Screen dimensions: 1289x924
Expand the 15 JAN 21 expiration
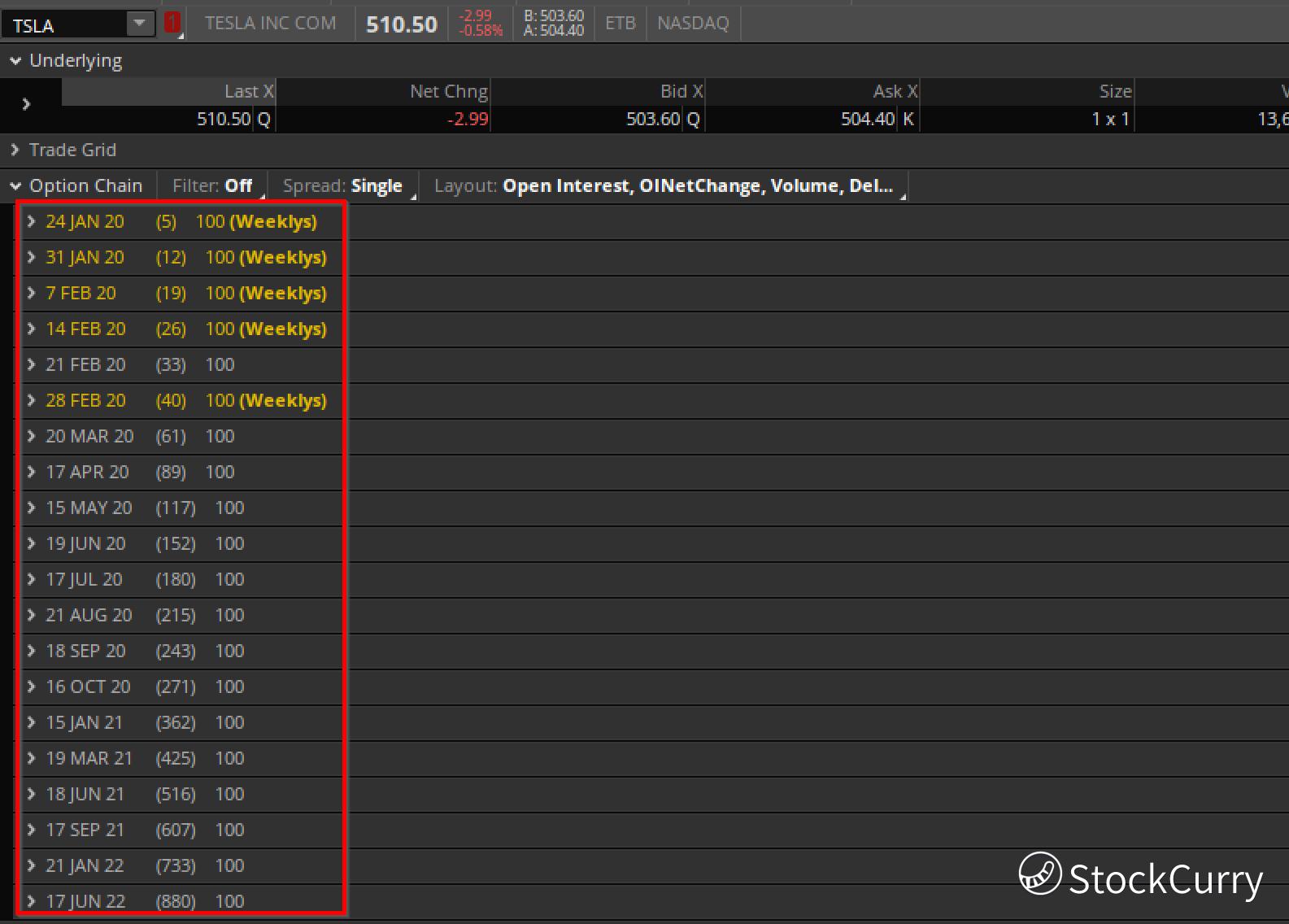coord(31,722)
